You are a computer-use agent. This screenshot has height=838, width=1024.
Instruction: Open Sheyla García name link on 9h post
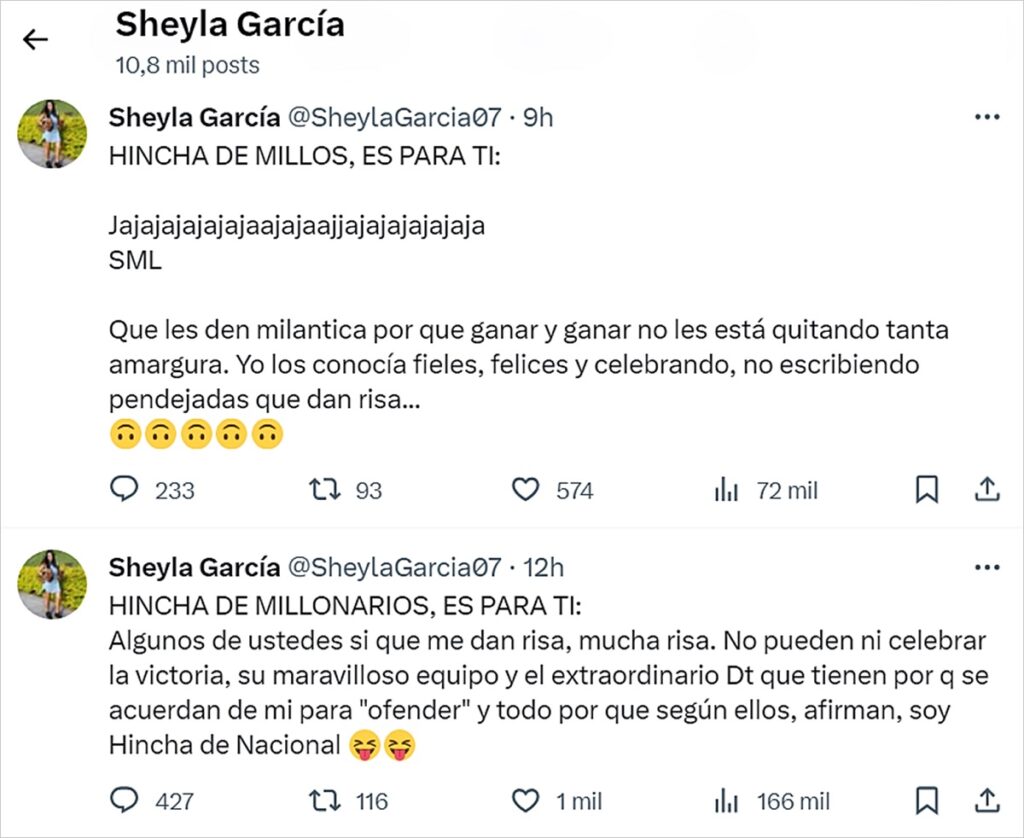click(194, 117)
